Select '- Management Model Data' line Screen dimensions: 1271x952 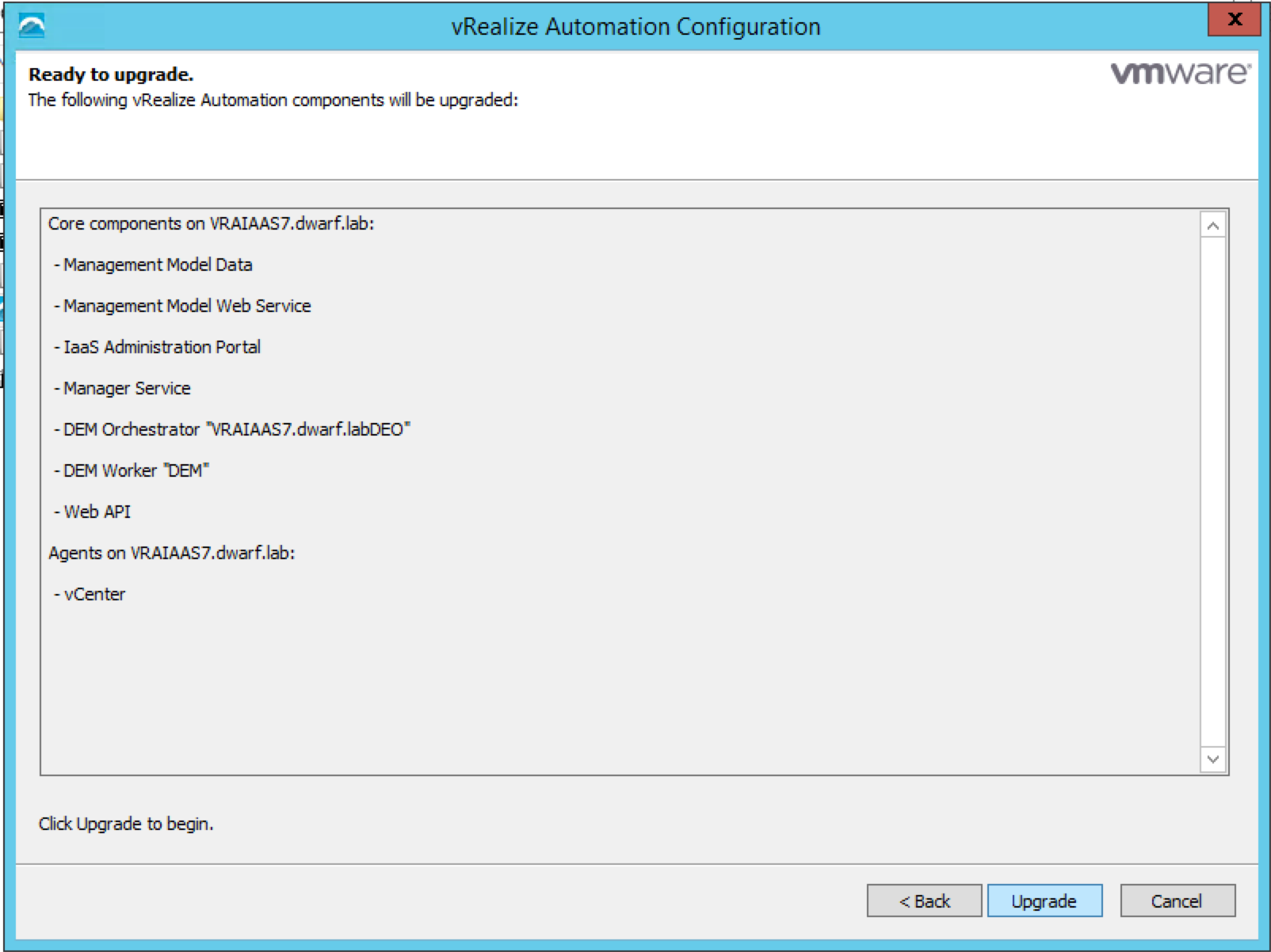[x=153, y=265]
